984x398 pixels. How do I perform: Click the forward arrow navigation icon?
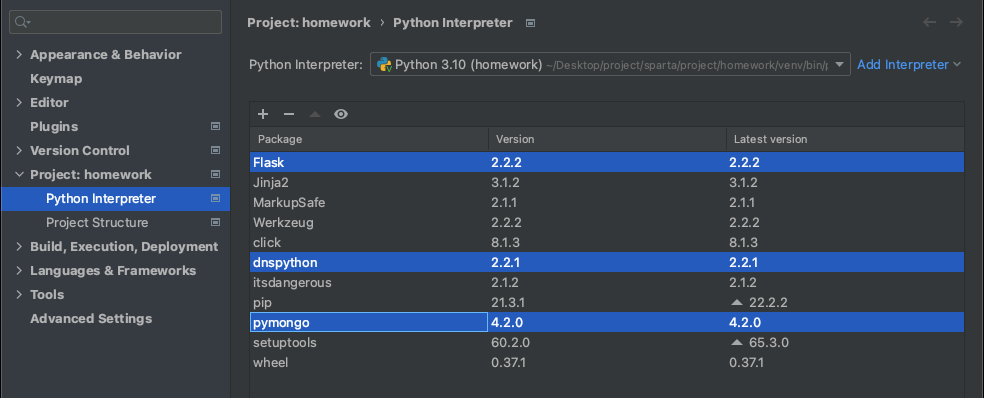956,23
